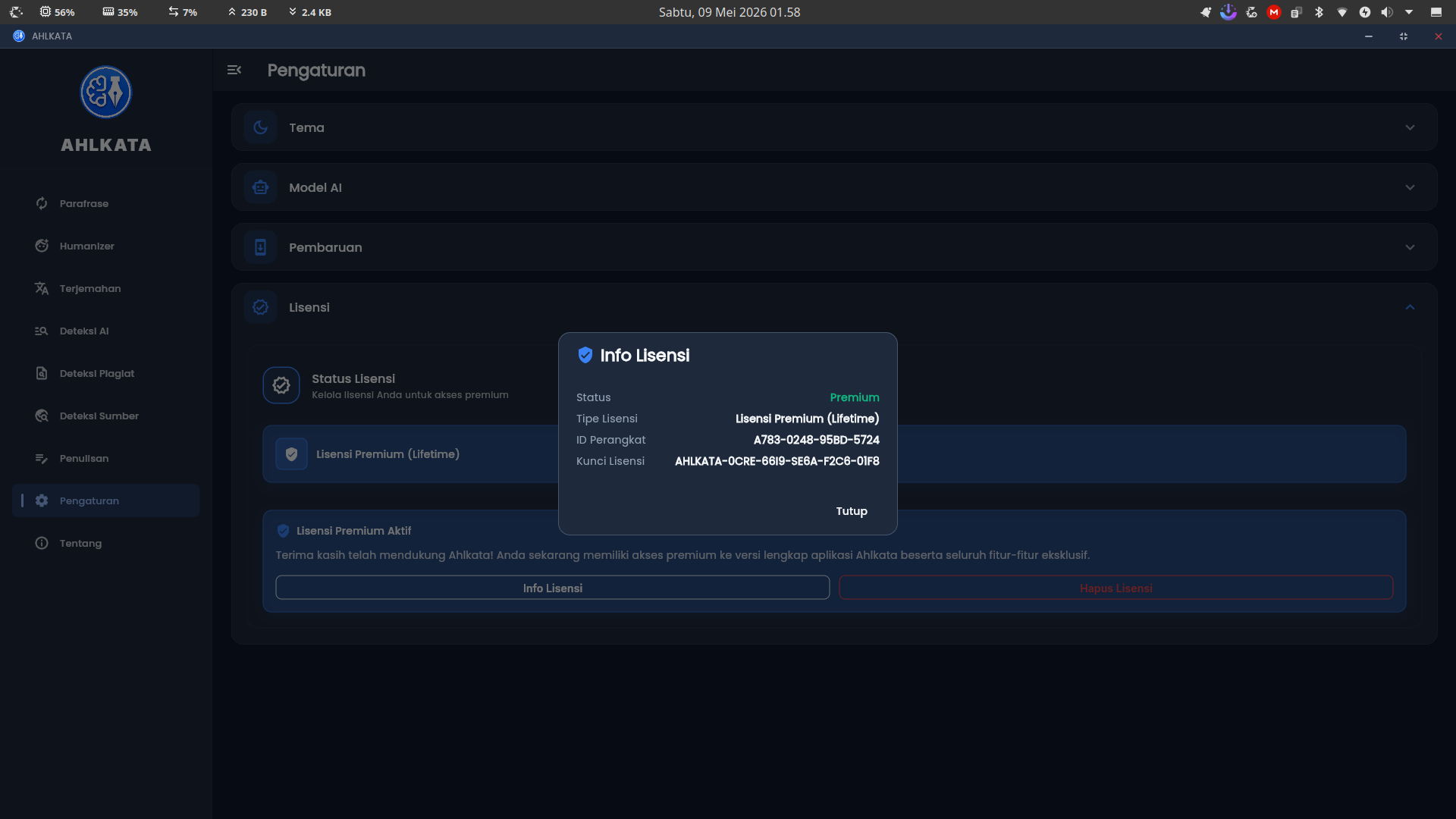The width and height of the screenshot is (1456, 819).
Task: Open Parafrase from the sidebar
Action: [106, 203]
